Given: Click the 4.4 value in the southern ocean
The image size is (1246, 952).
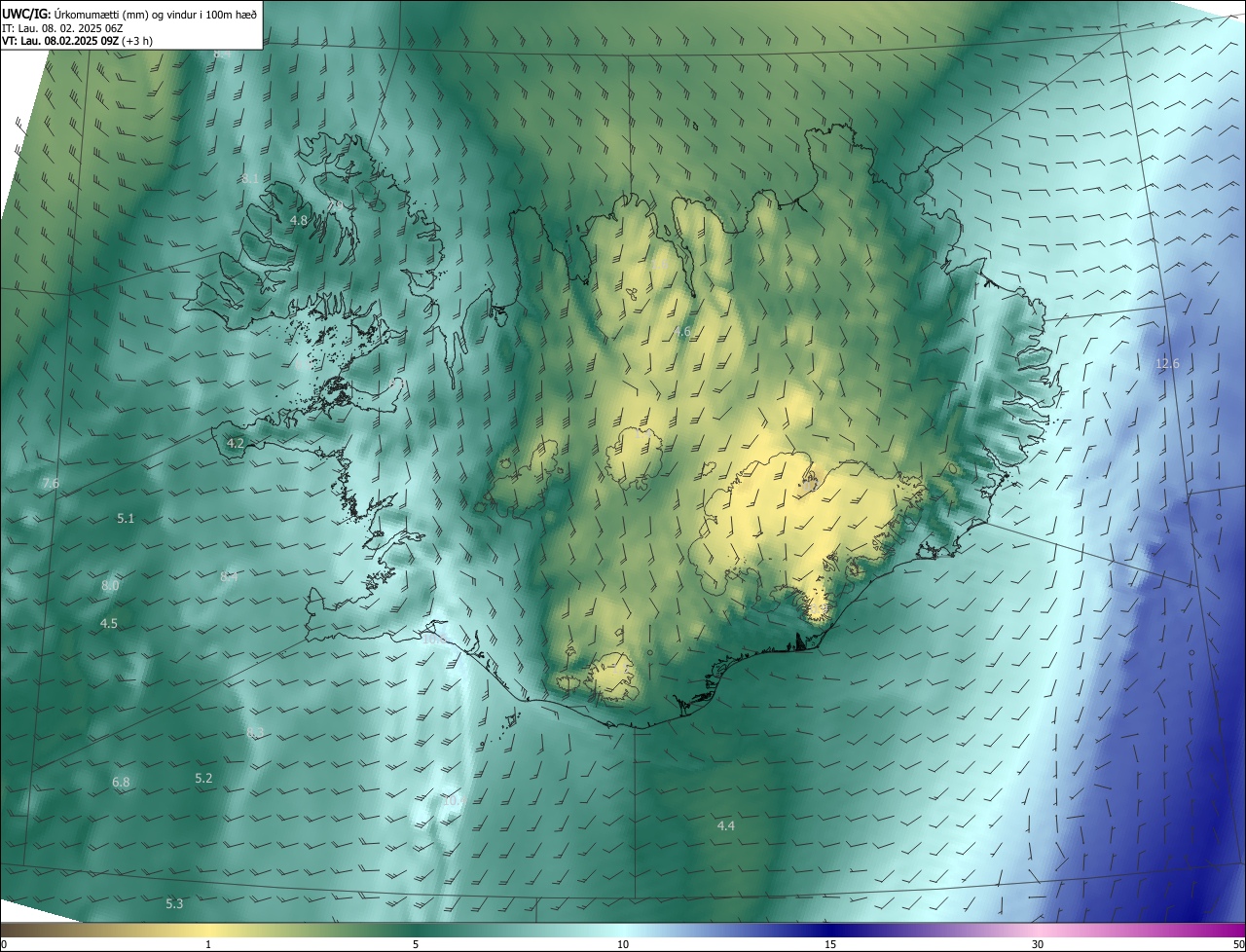Looking at the screenshot, I should [726, 826].
